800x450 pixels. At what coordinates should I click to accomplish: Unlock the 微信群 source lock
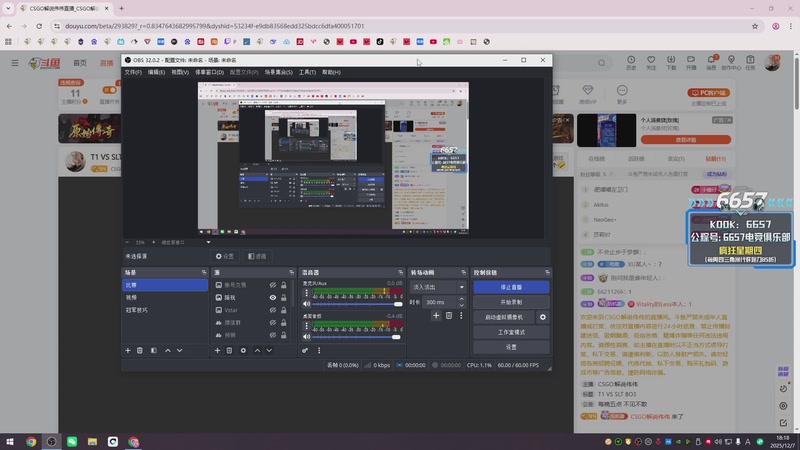(x=284, y=322)
